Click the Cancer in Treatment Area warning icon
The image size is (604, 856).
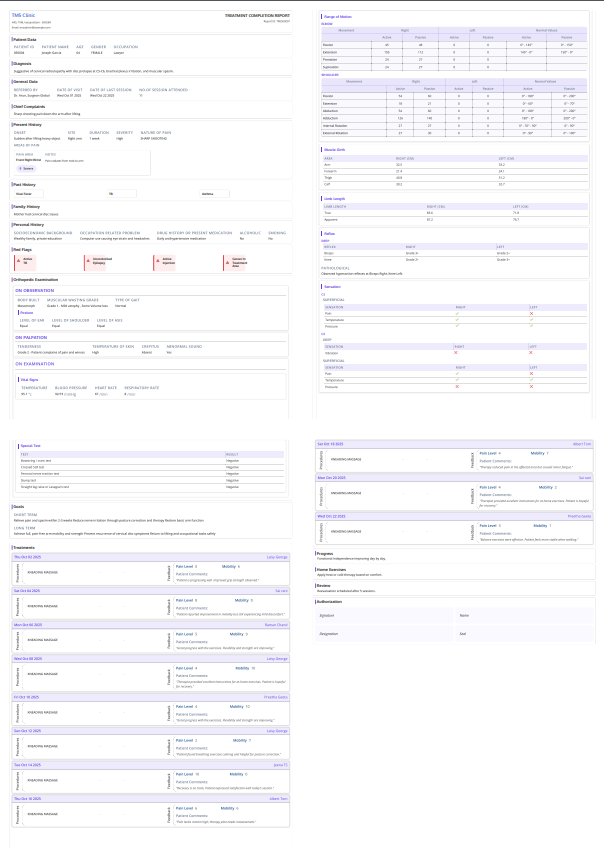[x=227, y=263]
